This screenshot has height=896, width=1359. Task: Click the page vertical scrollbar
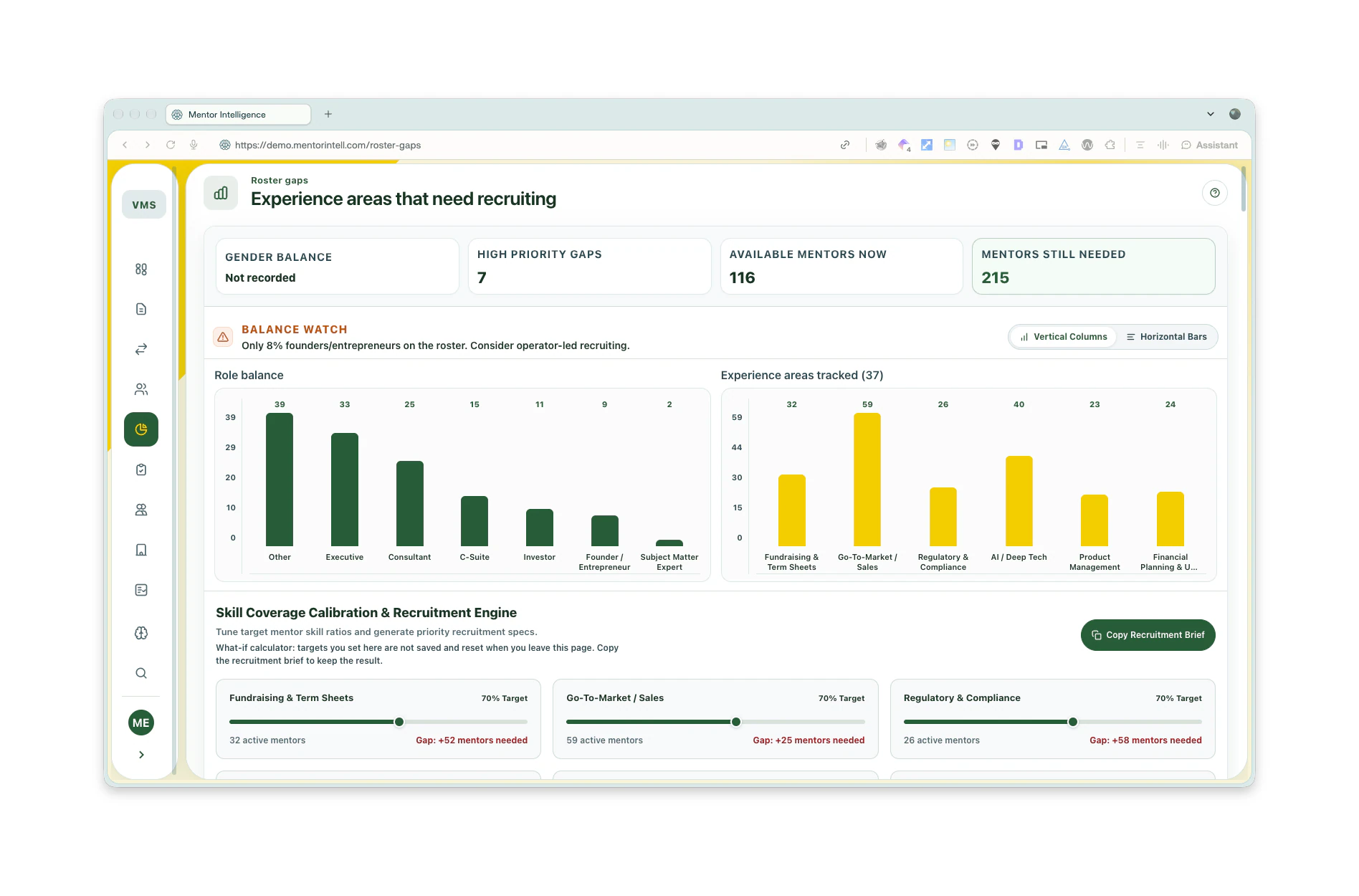pyautogui.click(x=1243, y=189)
